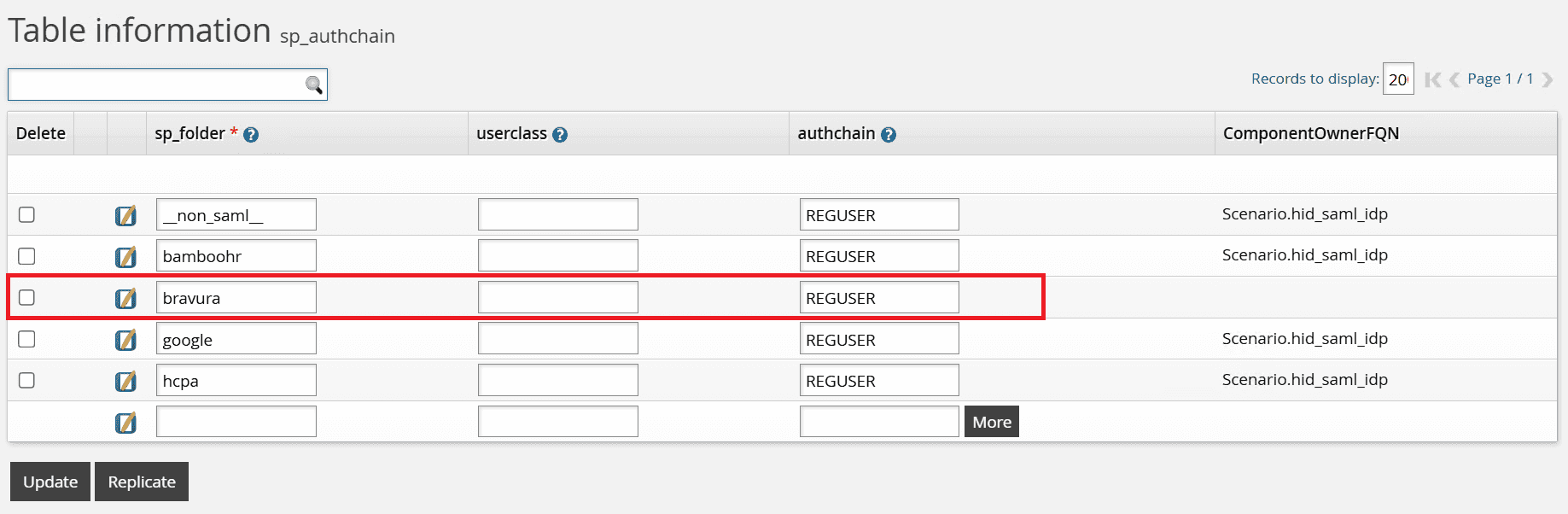Click the More button
Viewport: 1568px width, 514px height.
pyautogui.click(x=991, y=422)
